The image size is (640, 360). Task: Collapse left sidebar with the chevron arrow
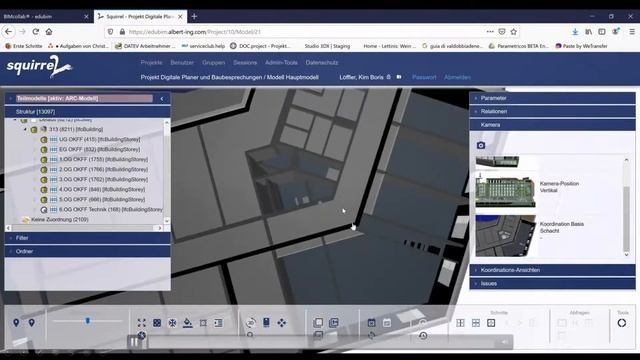(162, 98)
